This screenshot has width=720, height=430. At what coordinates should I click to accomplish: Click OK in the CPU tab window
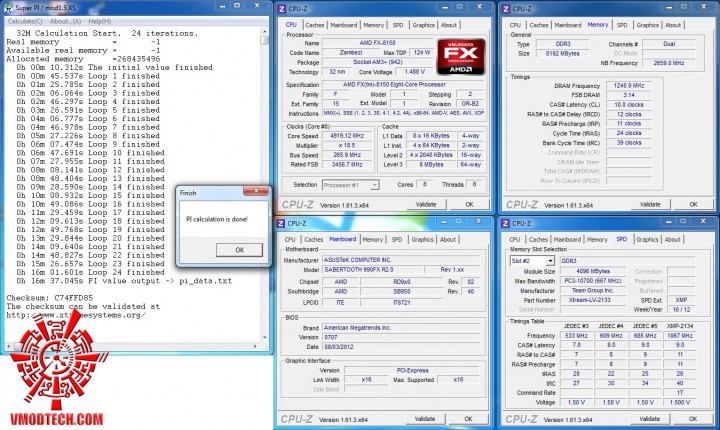[469, 204]
